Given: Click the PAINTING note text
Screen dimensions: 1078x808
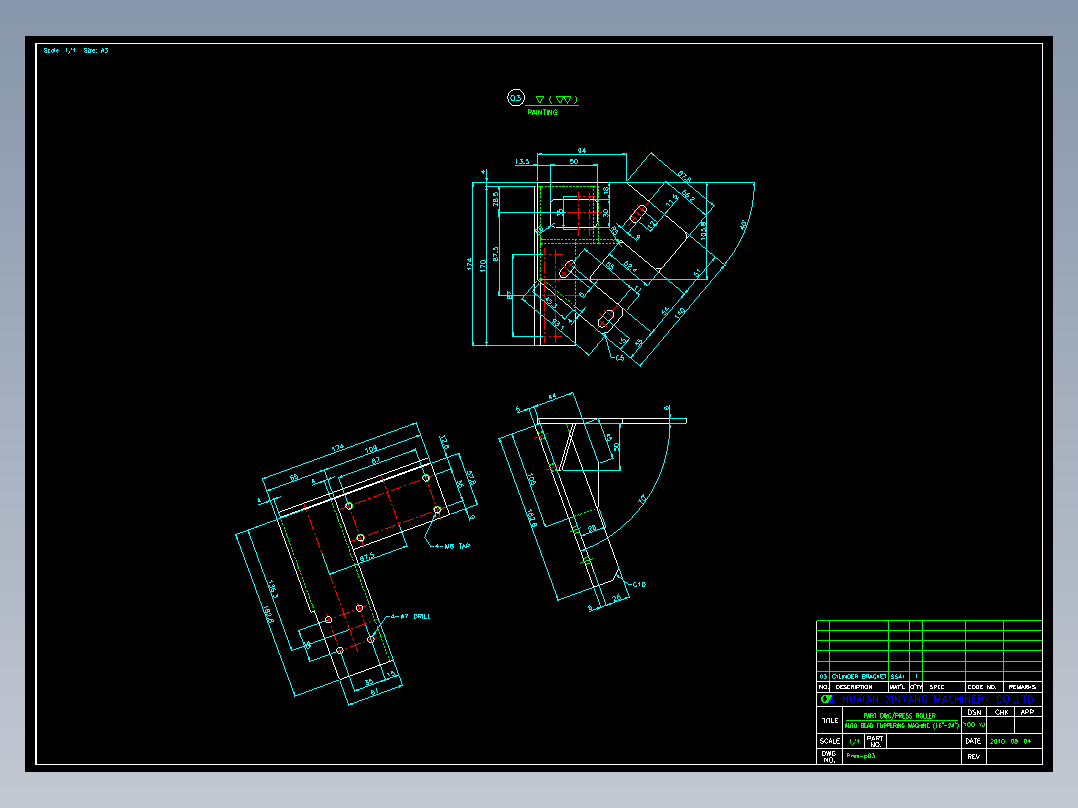Looking at the screenshot, I should click(542, 112).
